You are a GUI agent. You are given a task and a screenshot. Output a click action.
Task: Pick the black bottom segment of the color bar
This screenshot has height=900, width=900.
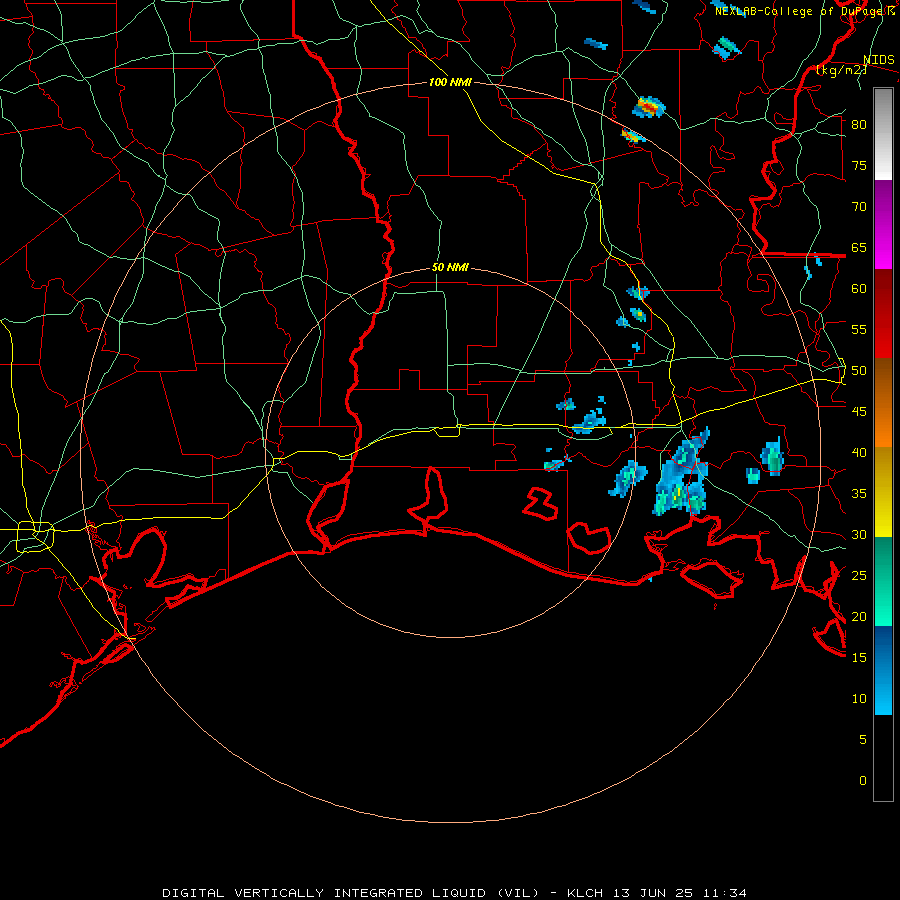(883, 758)
